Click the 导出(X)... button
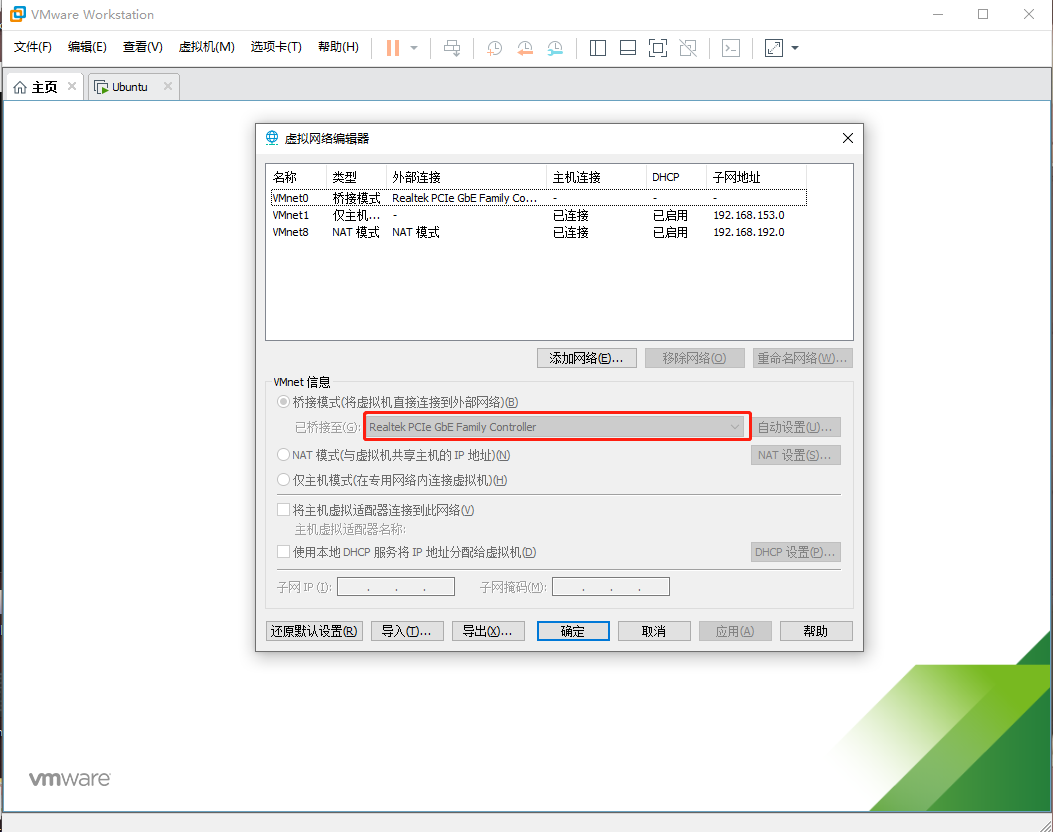Screen dimensions: 1053x832 pos(488,631)
